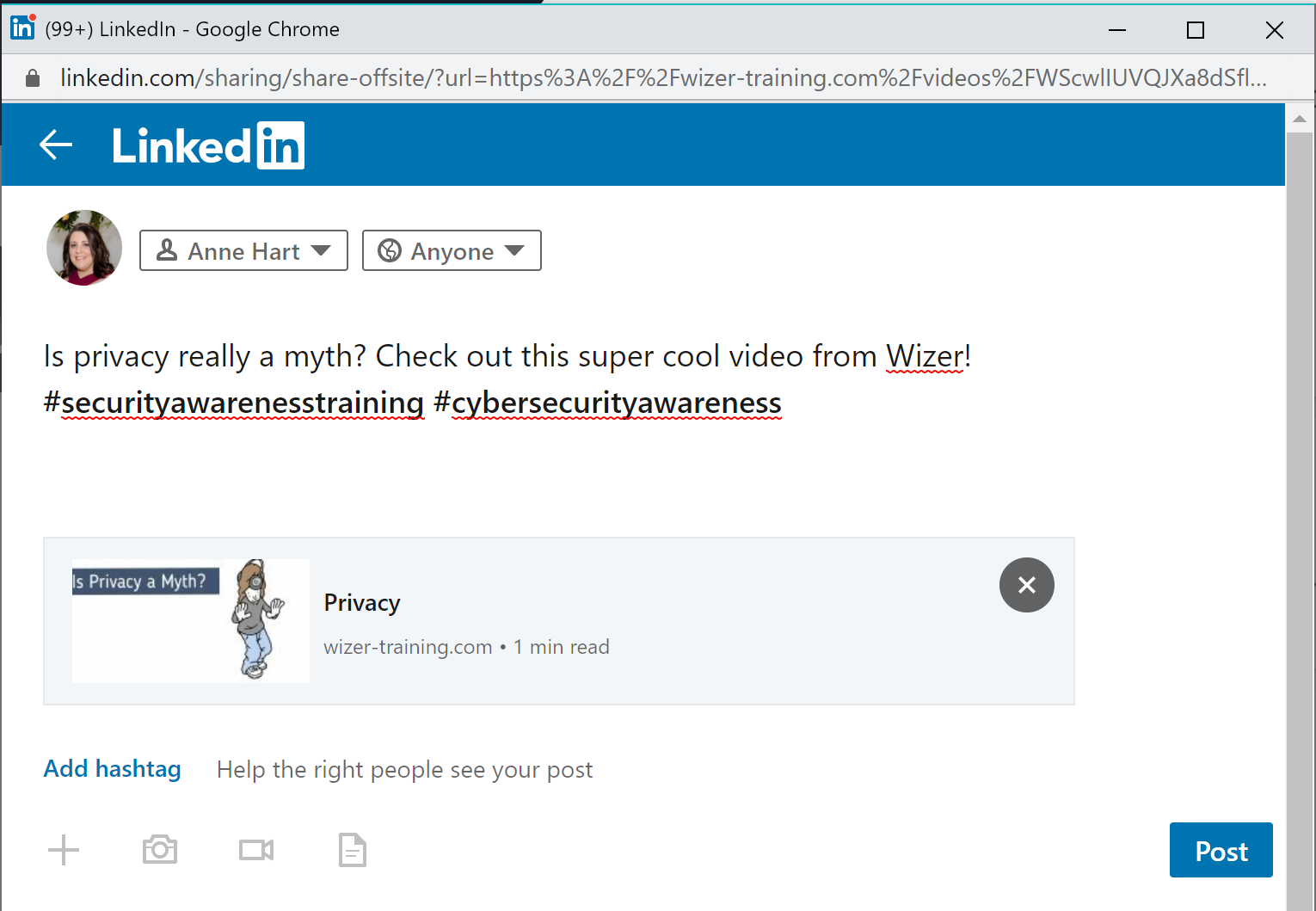1316x911 pixels.
Task: Add a video with the camcorder icon
Action: pyautogui.click(x=256, y=851)
